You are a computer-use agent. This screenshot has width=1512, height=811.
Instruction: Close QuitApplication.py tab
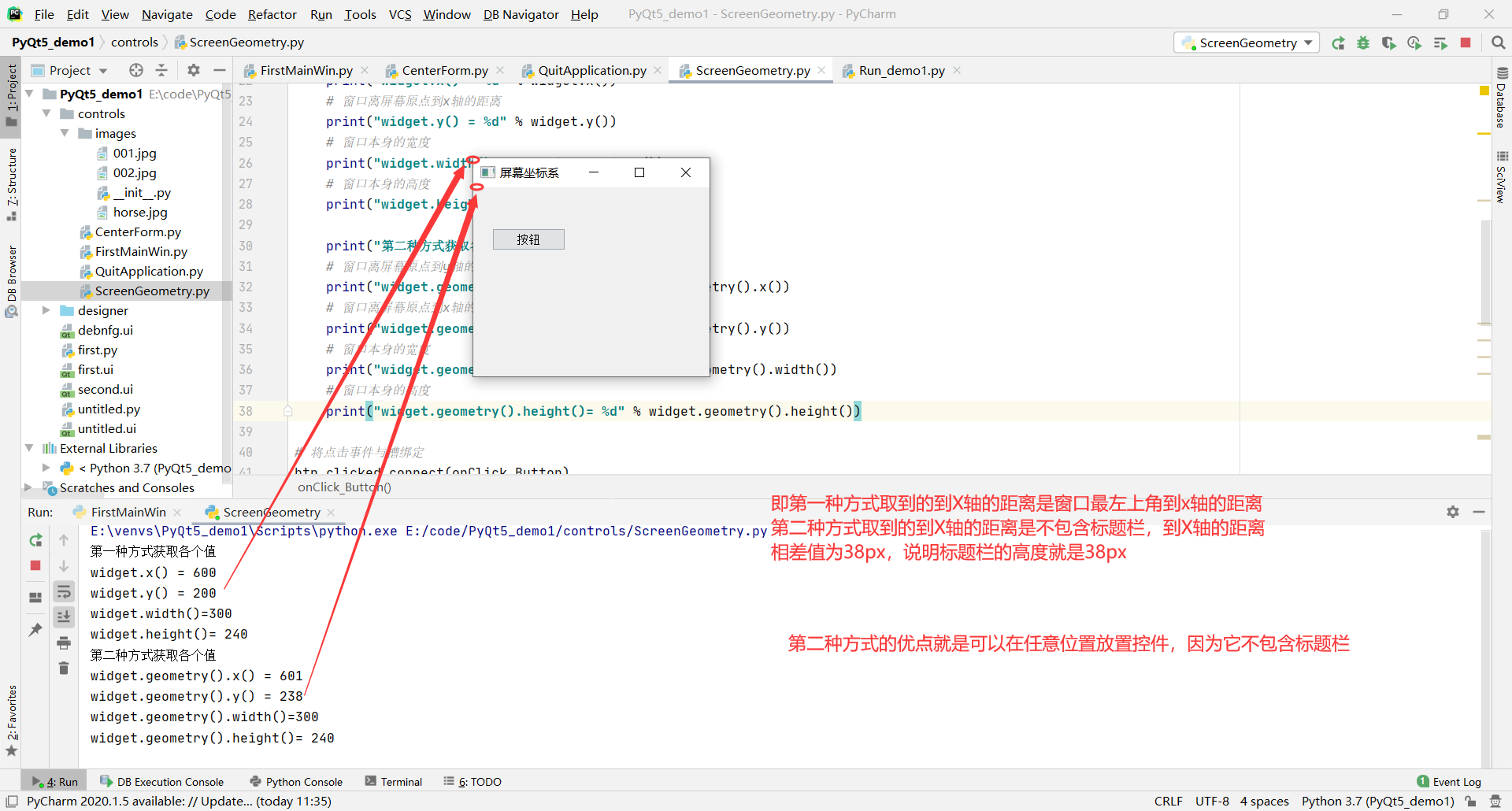coord(658,70)
